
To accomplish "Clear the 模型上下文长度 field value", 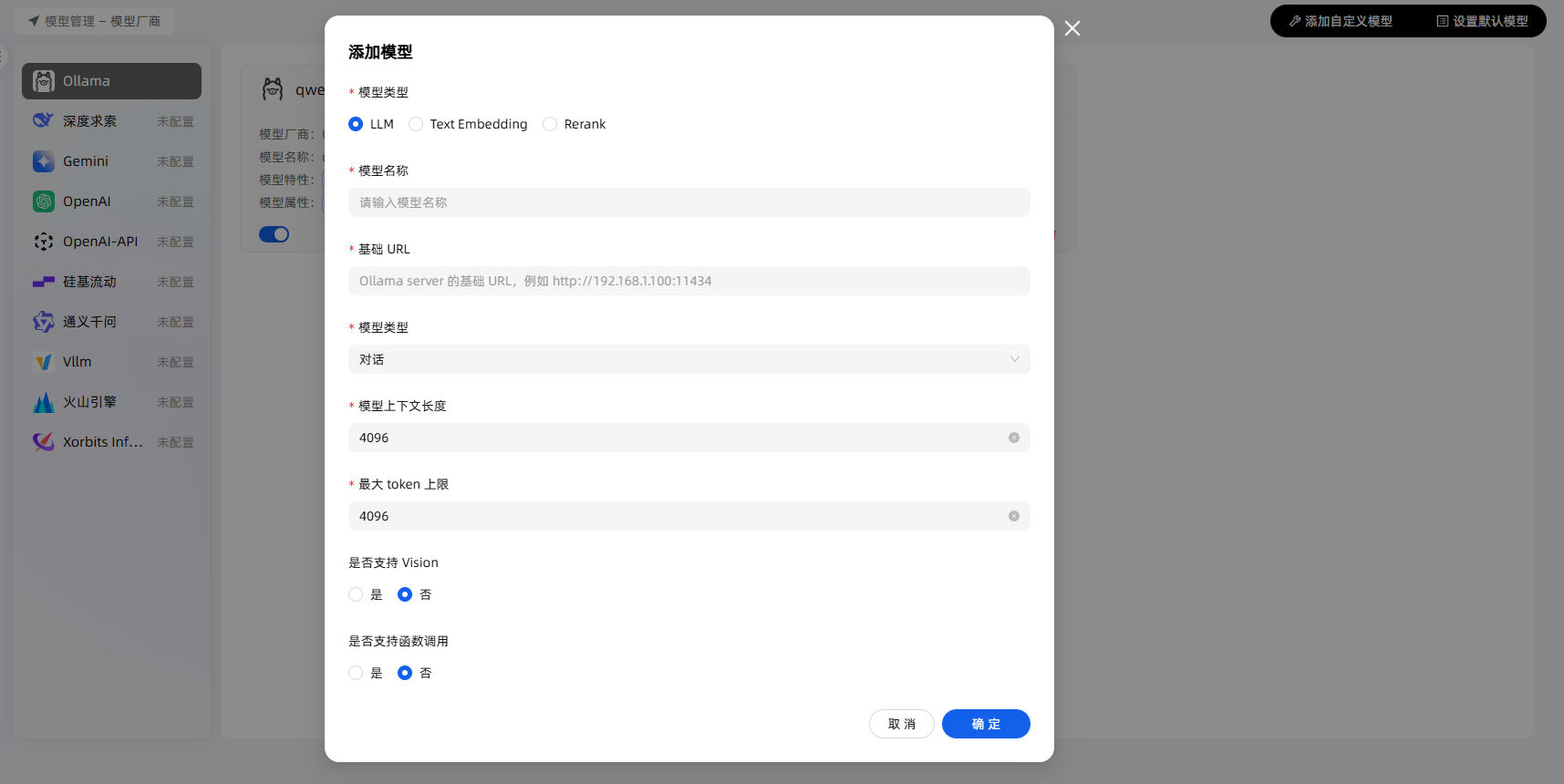I will point(1013,438).
